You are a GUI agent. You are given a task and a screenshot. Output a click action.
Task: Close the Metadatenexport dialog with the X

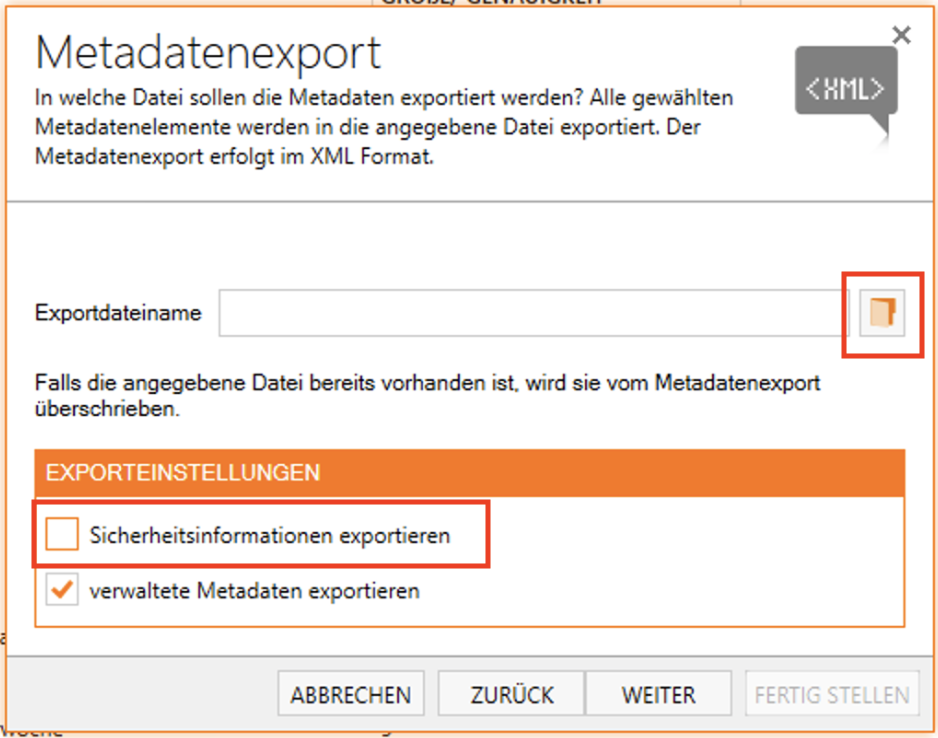pyautogui.click(x=901, y=36)
